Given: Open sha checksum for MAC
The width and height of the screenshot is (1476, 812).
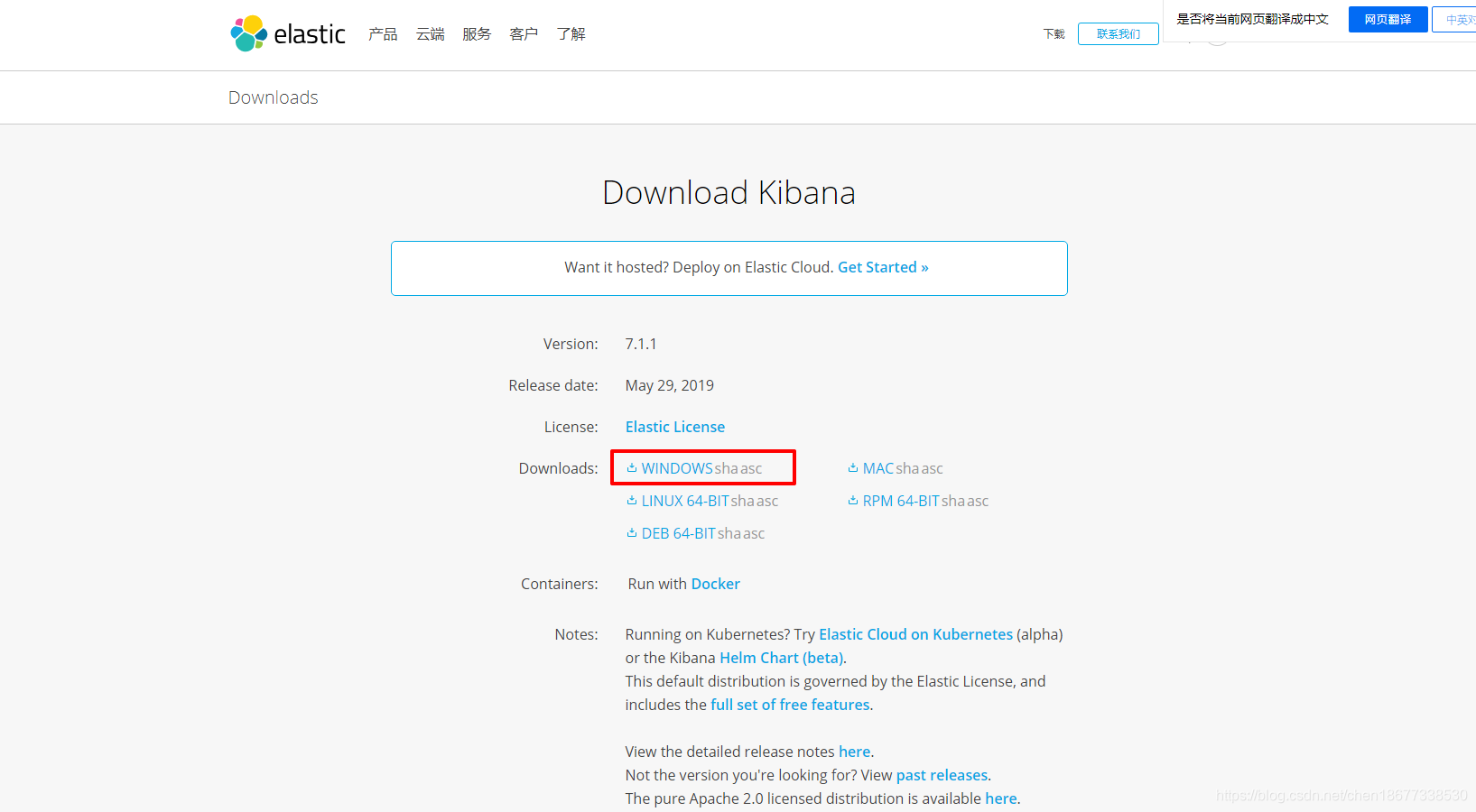Looking at the screenshot, I should coord(907,468).
